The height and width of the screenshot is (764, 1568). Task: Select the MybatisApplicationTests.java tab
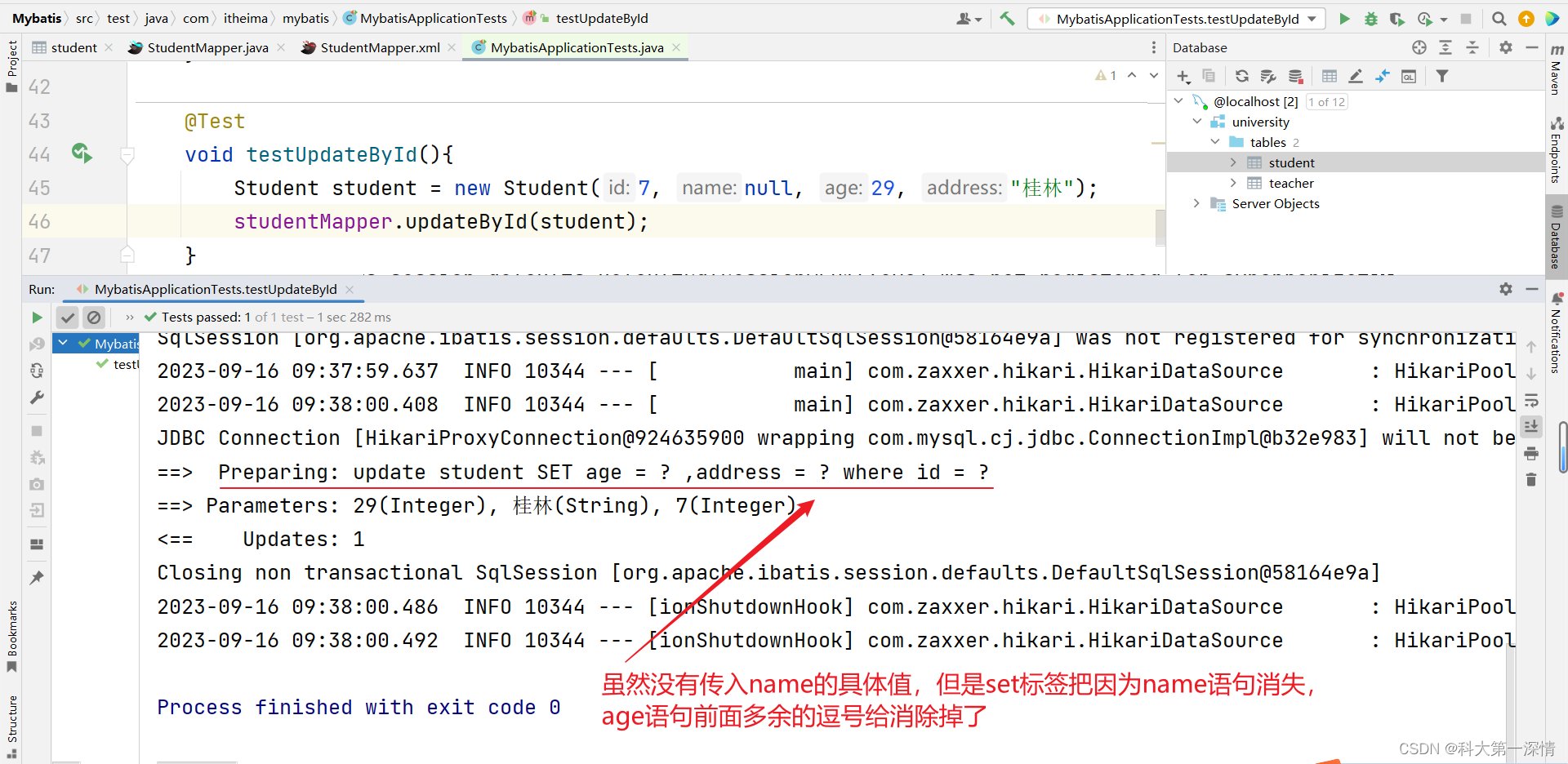(577, 47)
